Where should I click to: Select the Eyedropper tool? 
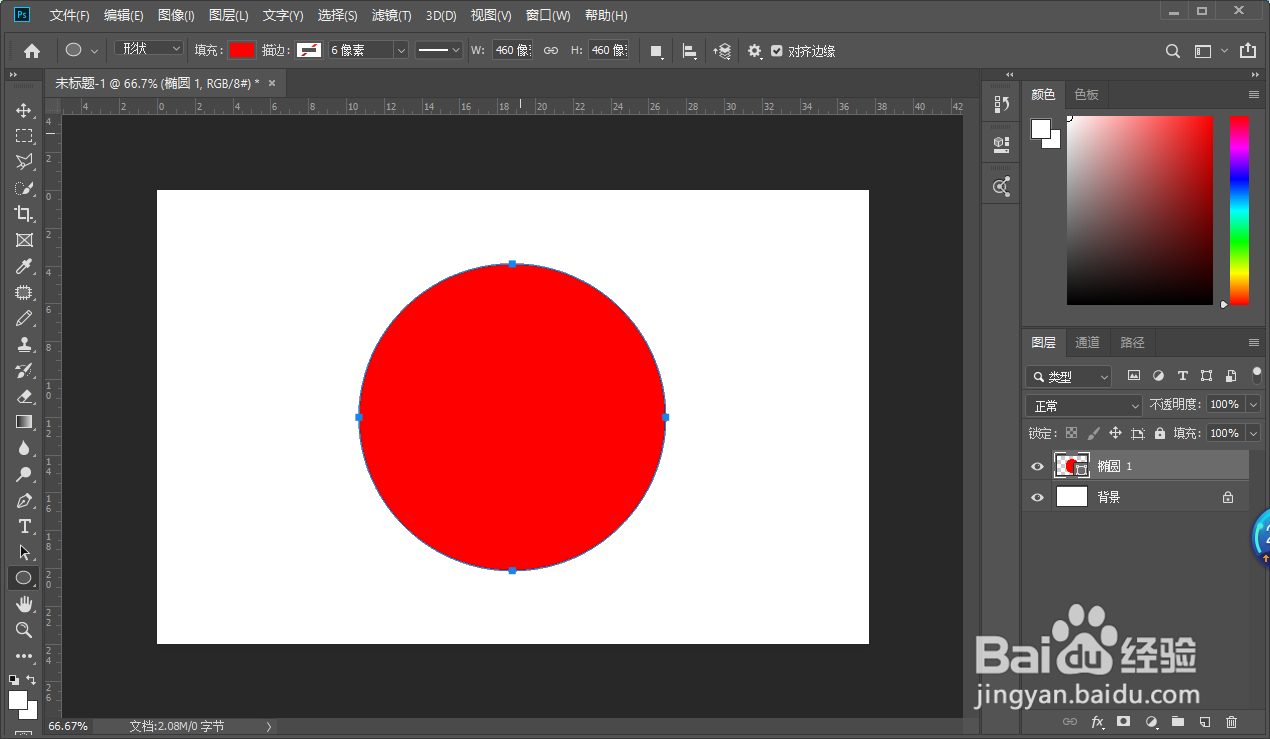coord(24,266)
